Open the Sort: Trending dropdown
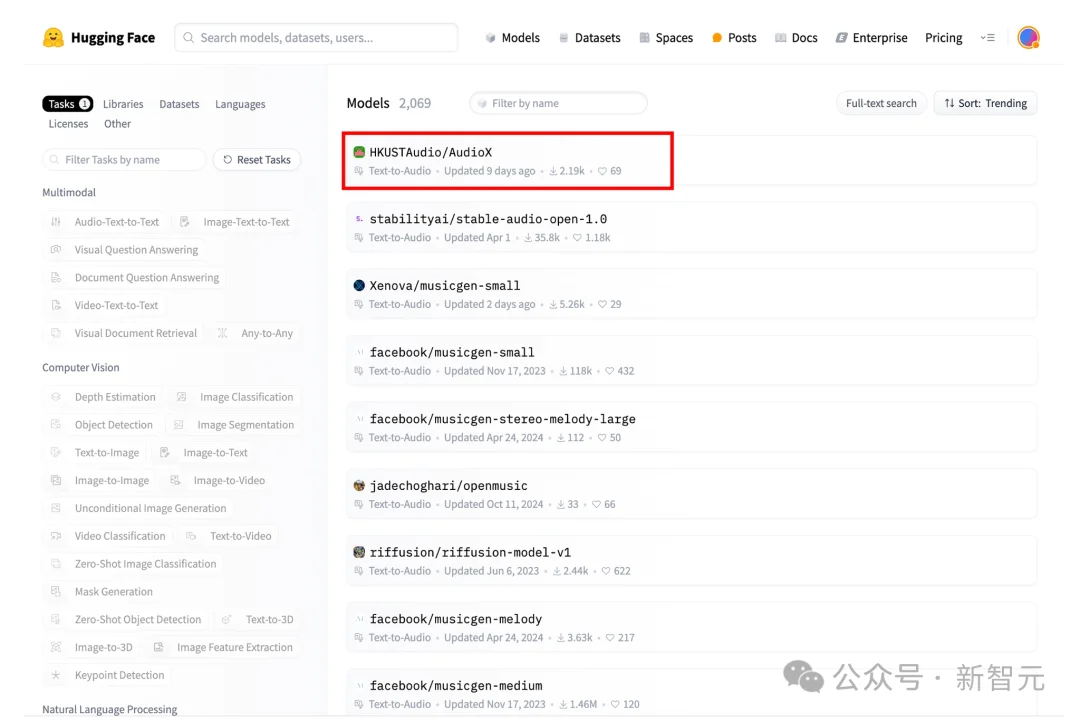The image size is (1080, 721). pyautogui.click(x=985, y=103)
